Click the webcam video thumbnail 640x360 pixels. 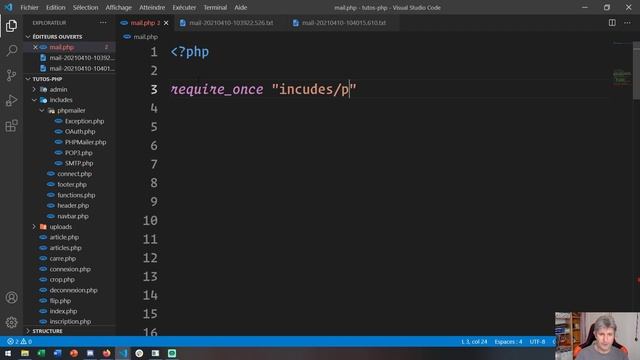coord(597,336)
